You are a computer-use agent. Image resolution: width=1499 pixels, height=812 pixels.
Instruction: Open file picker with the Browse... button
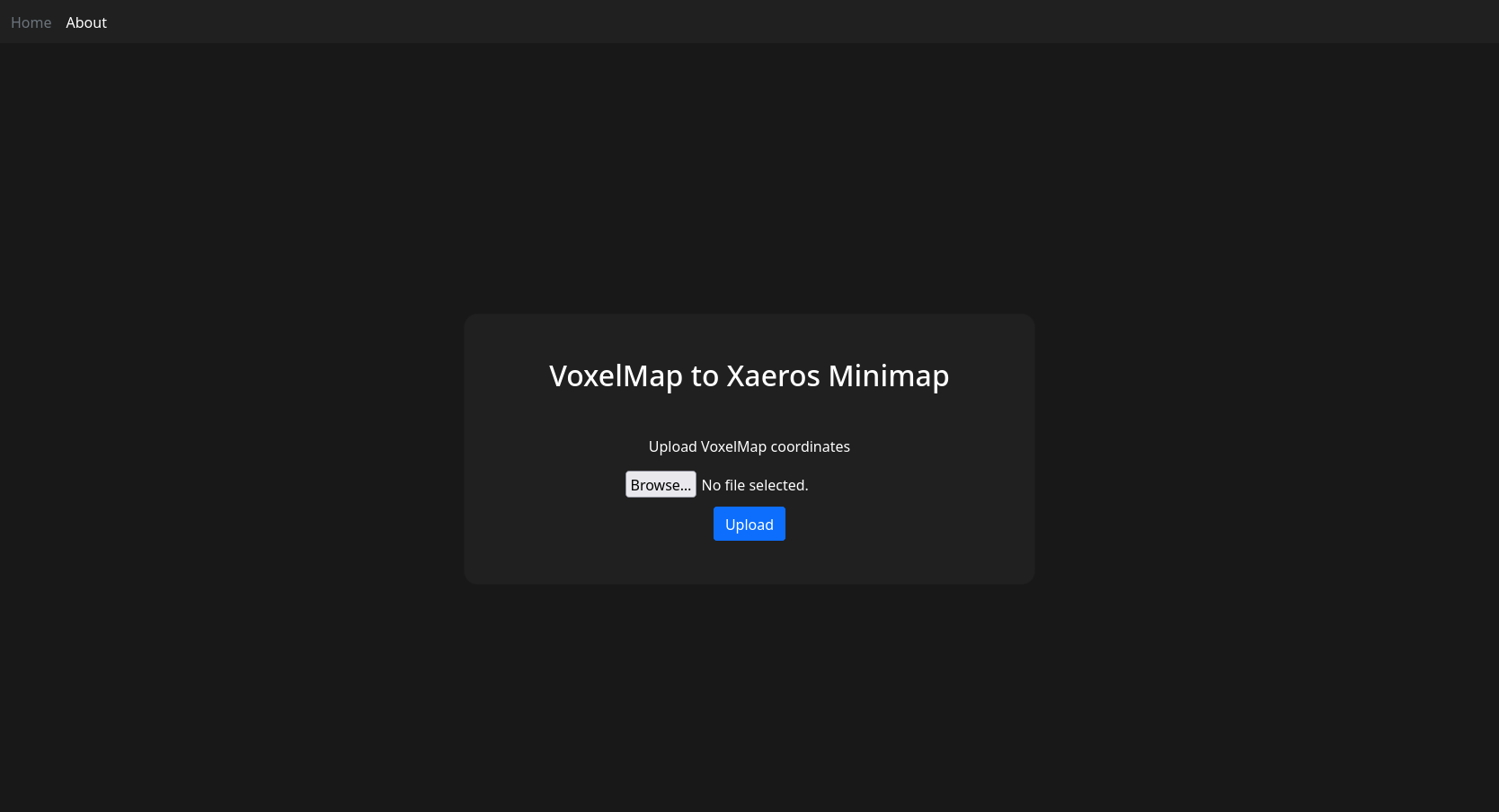click(661, 484)
